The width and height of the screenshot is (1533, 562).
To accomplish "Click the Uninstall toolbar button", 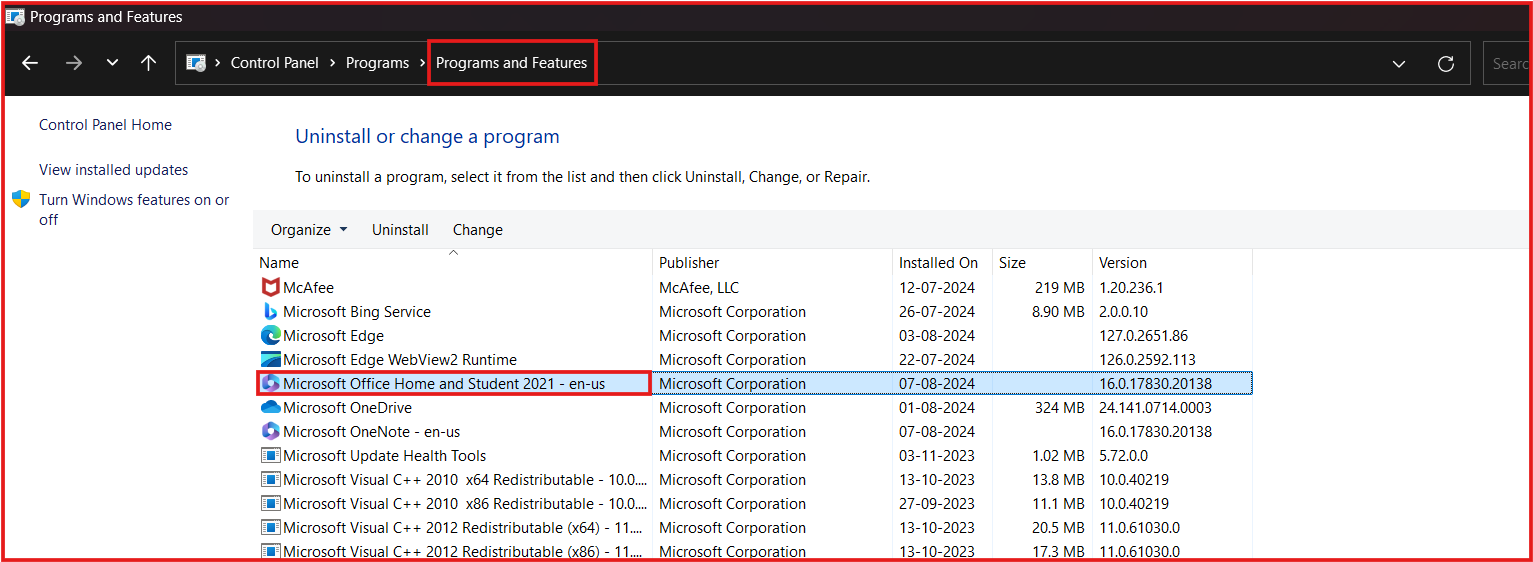I will [400, 230].
